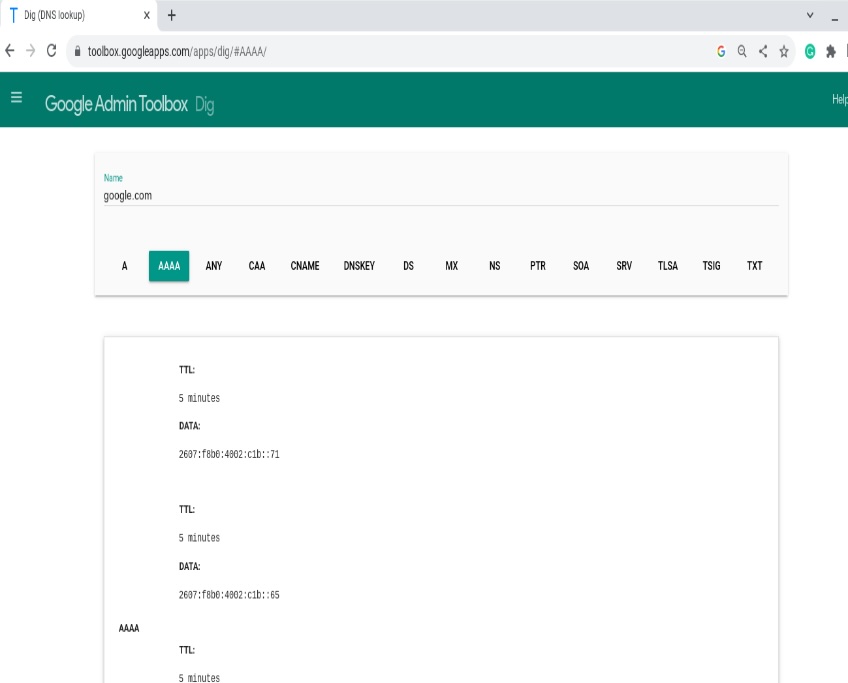
Task: Expand the tab search dropdown arrow
Action: tap(810, 15)
